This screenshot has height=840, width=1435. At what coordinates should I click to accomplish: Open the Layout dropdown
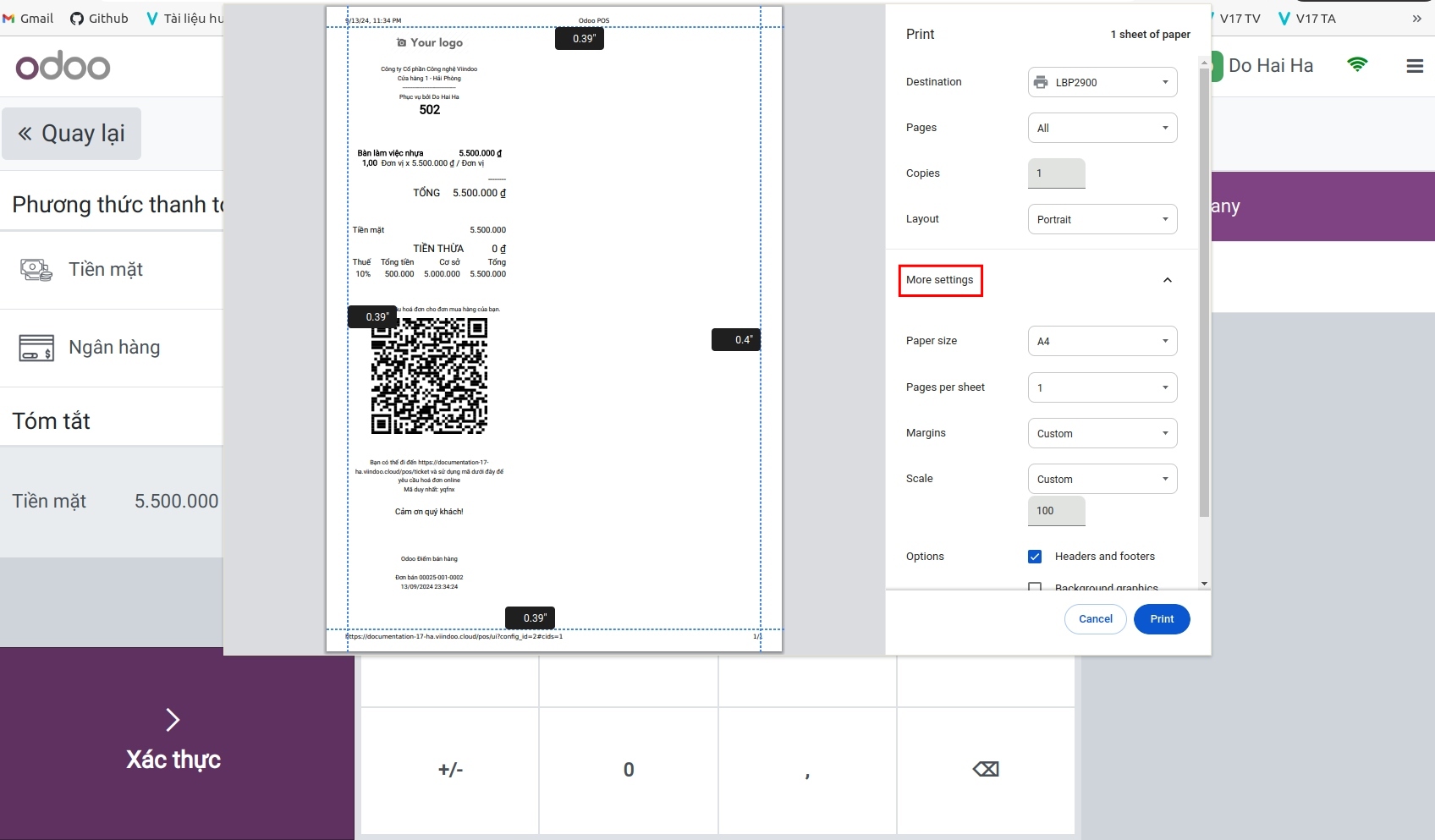pyautogui.click(x=1102, y=219)
